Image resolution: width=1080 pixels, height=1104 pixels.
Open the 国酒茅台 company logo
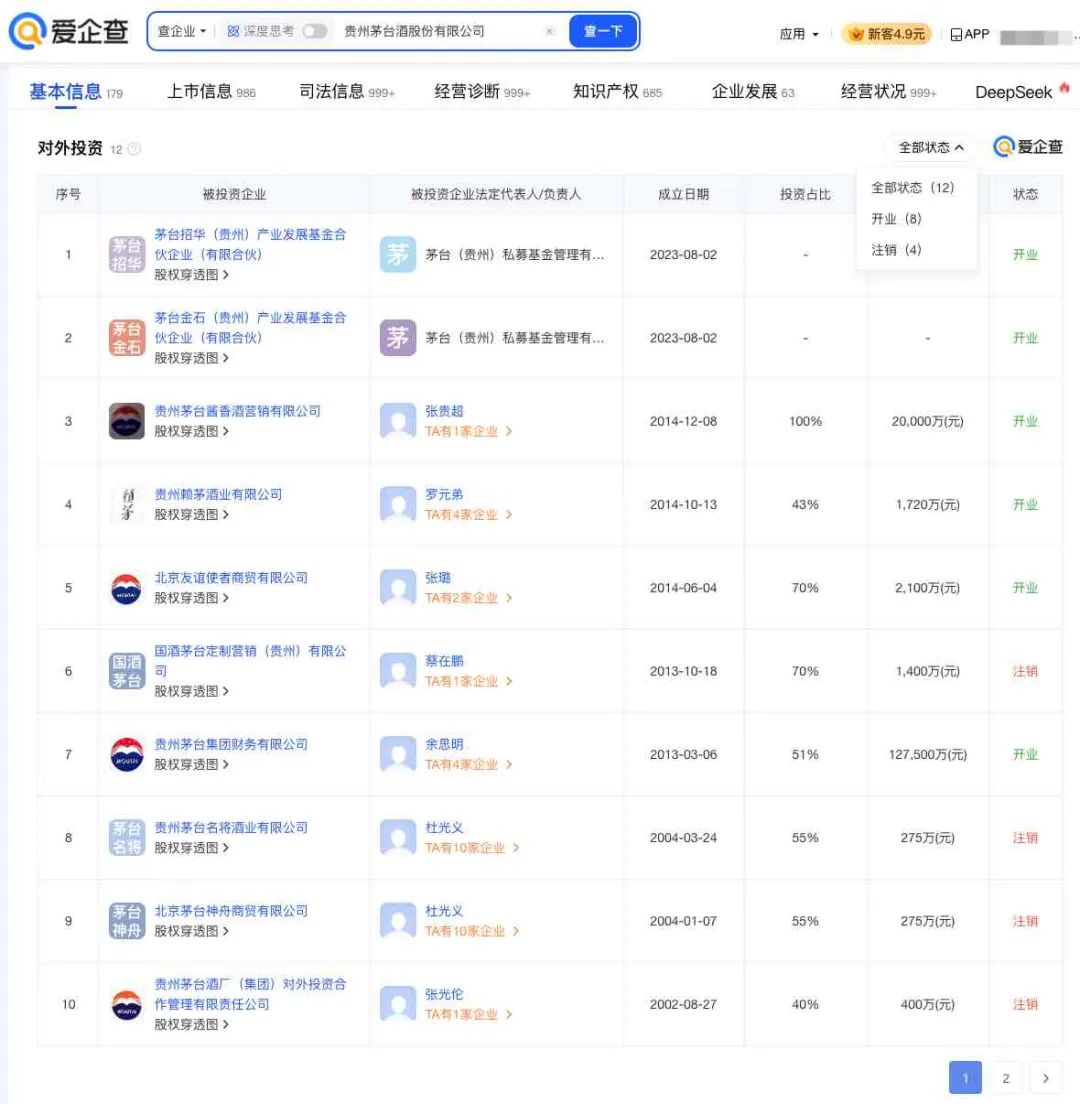[126, 670]
